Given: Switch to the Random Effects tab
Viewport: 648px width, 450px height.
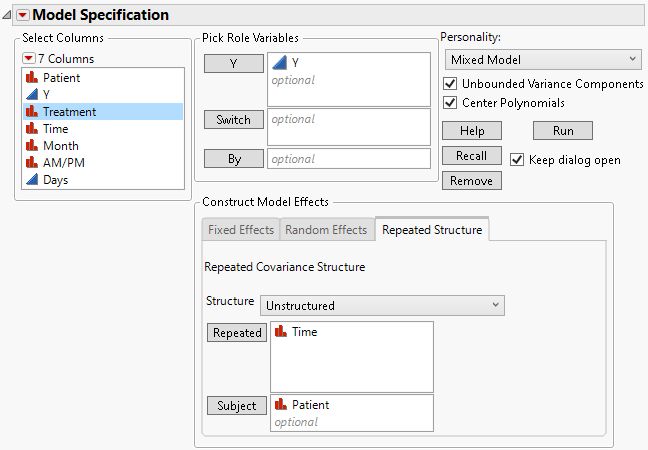Looking at the screenshot, I should pos(326,230).
